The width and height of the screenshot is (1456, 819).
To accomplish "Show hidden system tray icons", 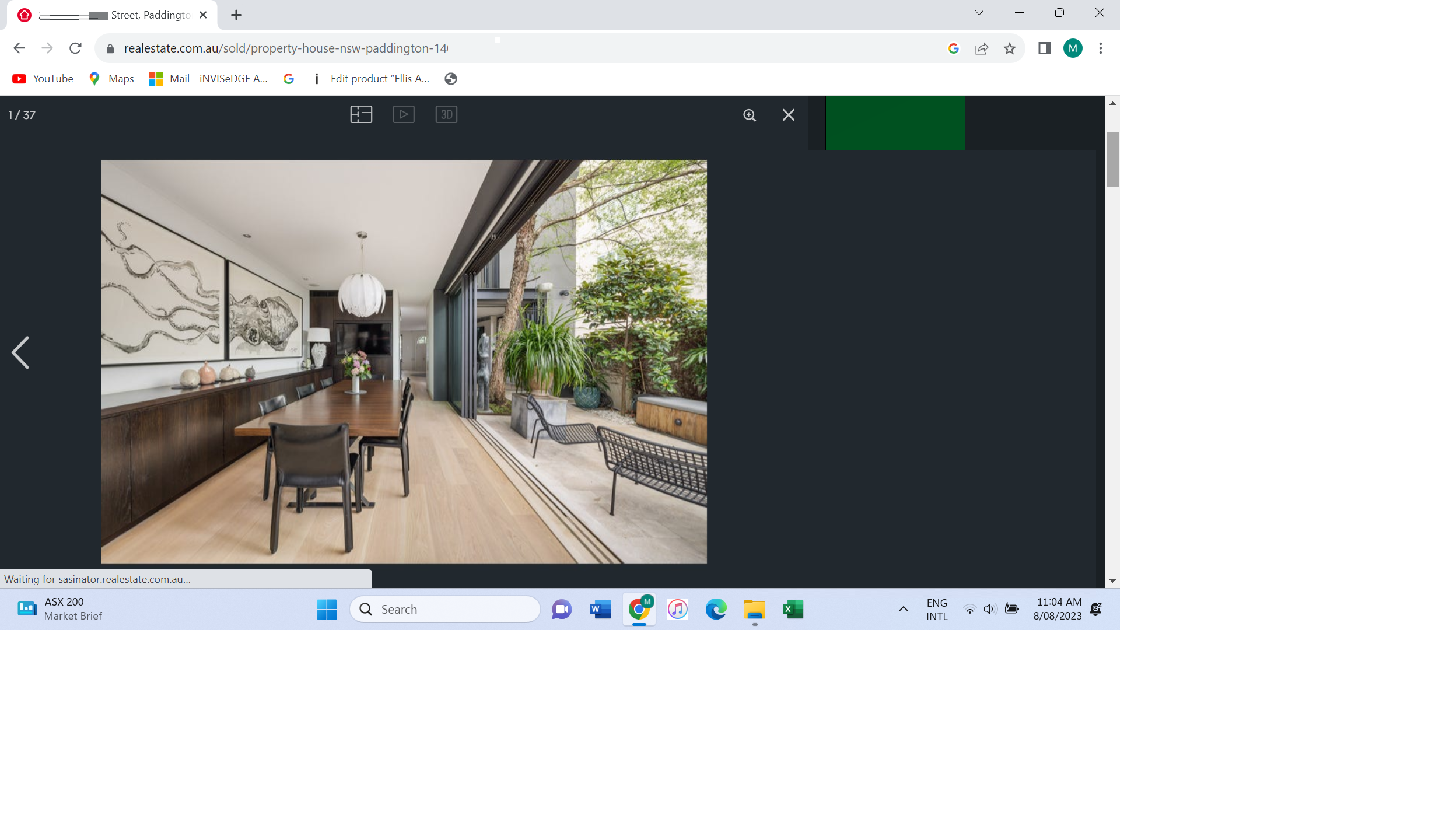I will click(x=903, y=609).
